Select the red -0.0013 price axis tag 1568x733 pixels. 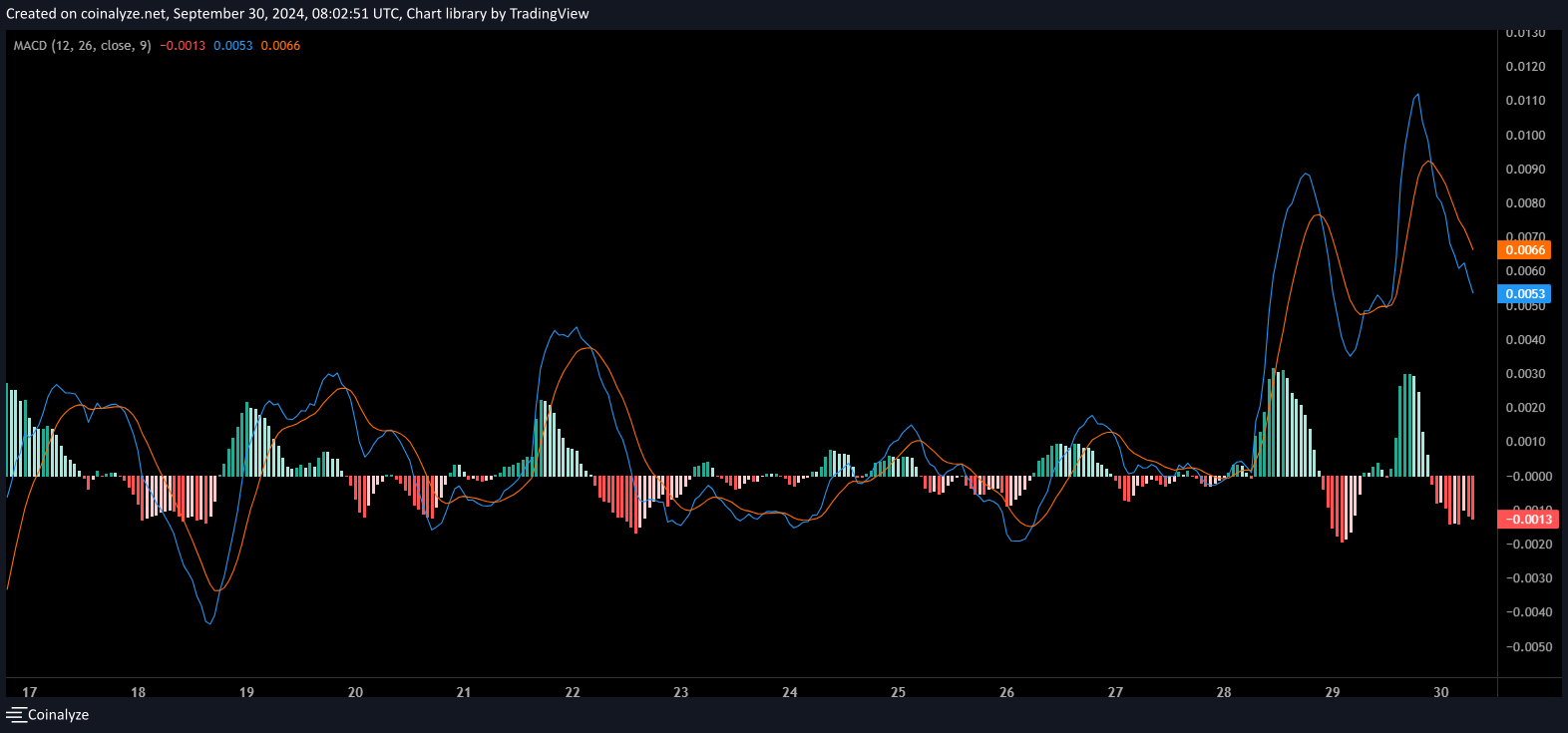pos(1527,520)
